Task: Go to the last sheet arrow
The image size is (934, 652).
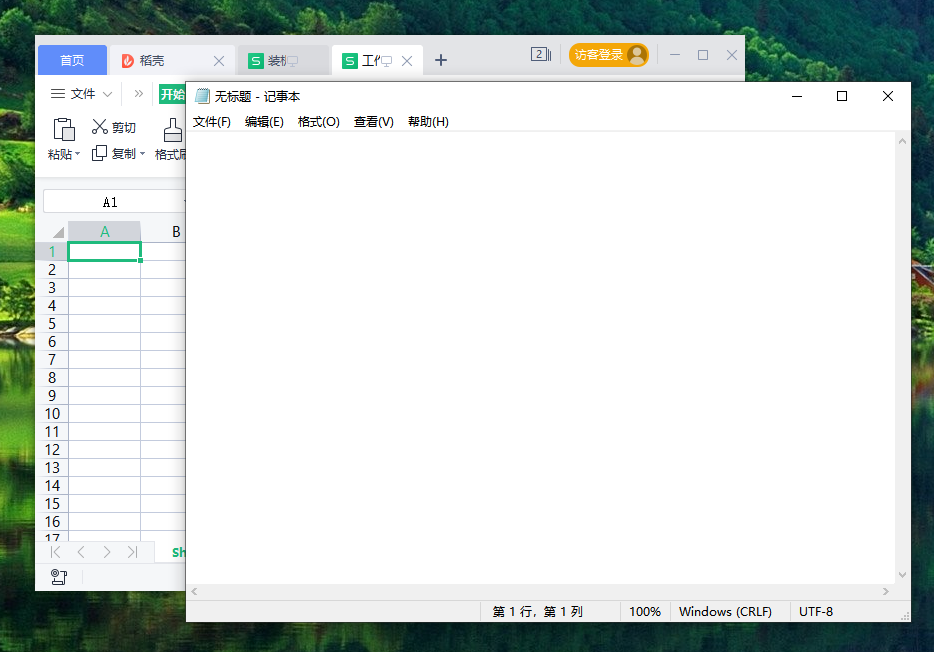Action: tap(132, 552)
